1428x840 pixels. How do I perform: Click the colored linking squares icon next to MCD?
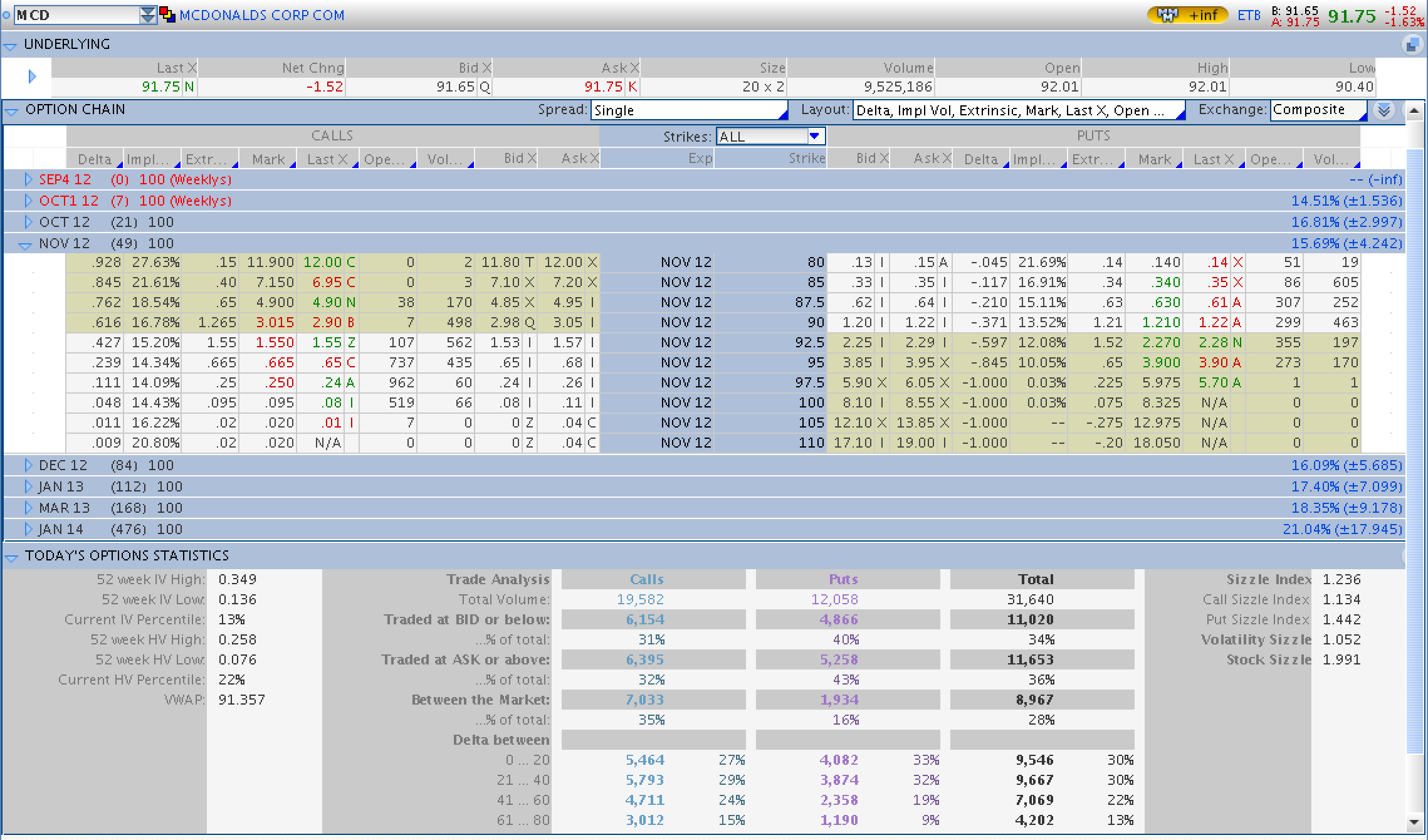coord(167,14)
